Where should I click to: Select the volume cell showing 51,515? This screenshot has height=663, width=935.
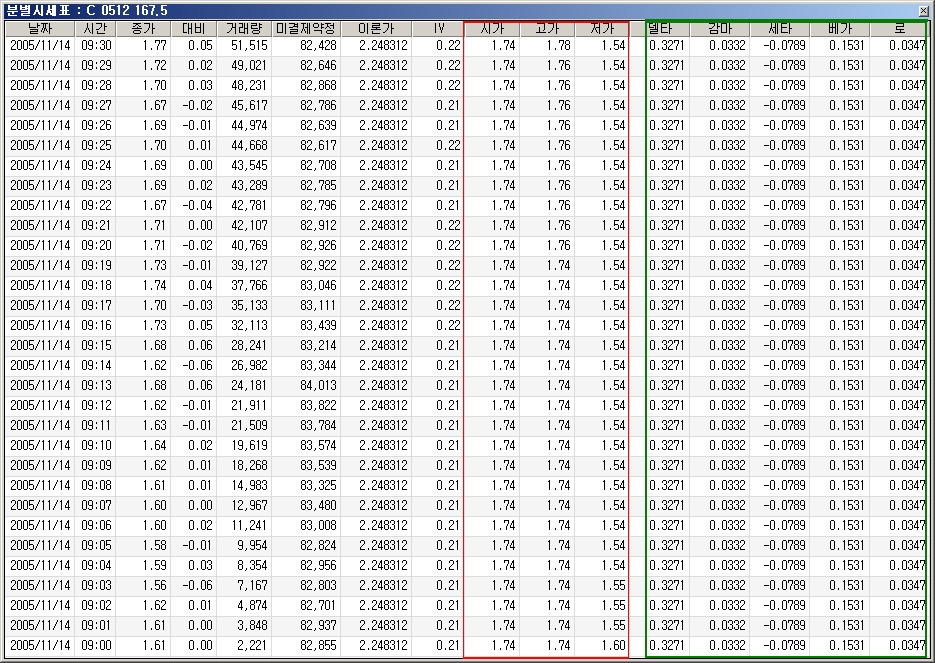244,45
